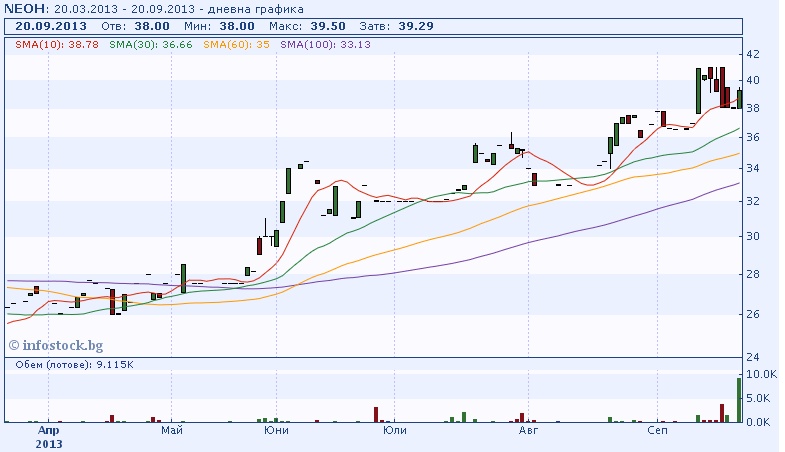The image size is (785, 452).
Task: Click the 32 price axis label
Action: coord(753,201)
